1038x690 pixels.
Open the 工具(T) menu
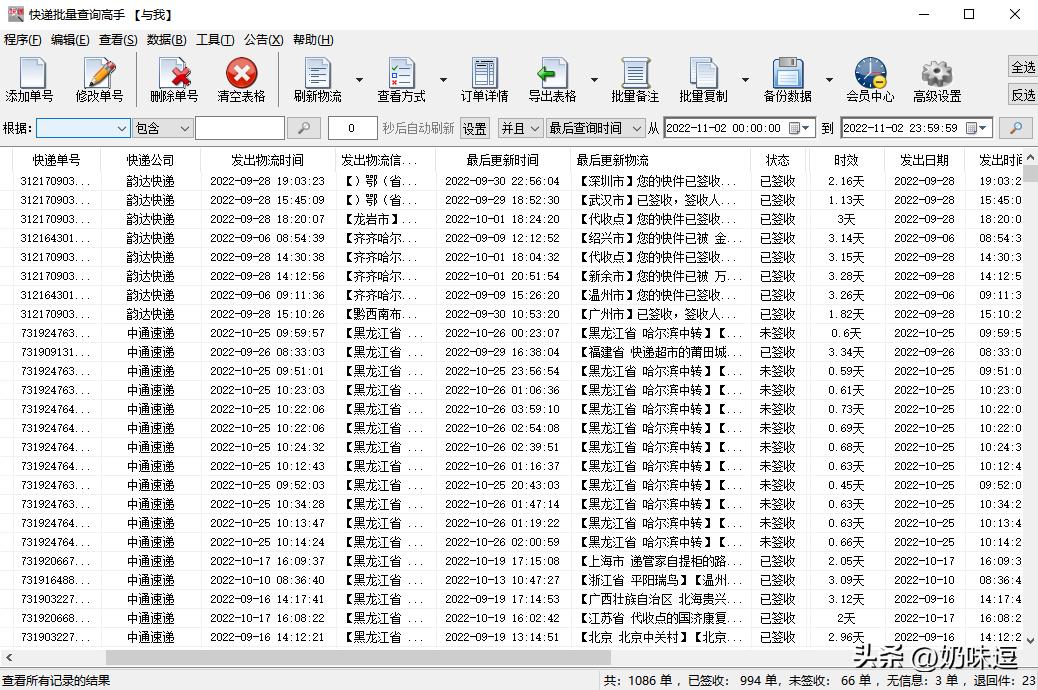click(215, 40)
